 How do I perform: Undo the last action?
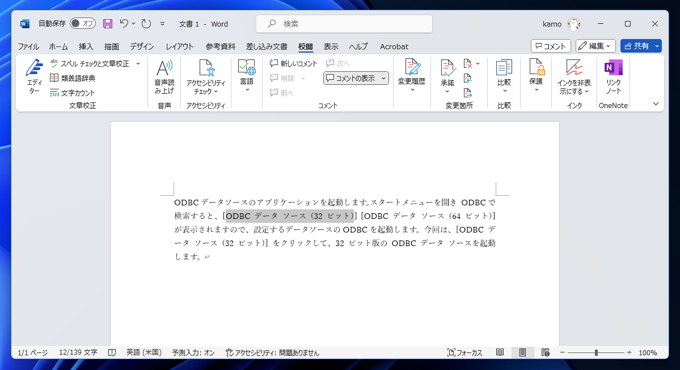(124, 24)
